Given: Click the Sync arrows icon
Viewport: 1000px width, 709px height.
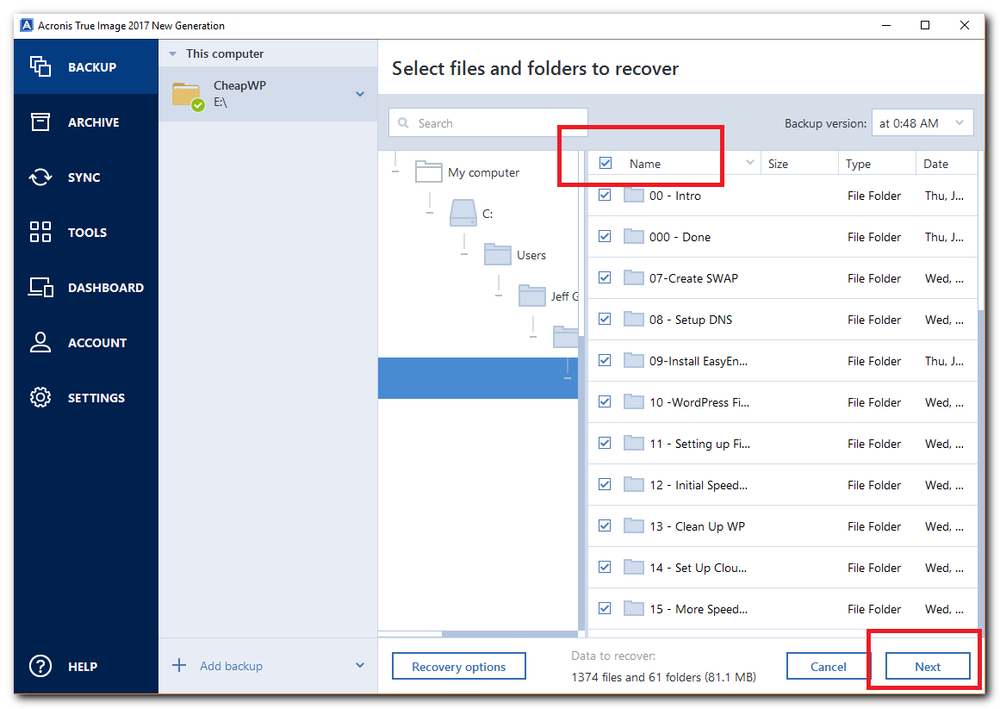Looking at the screenshot, I should [40, 177].
